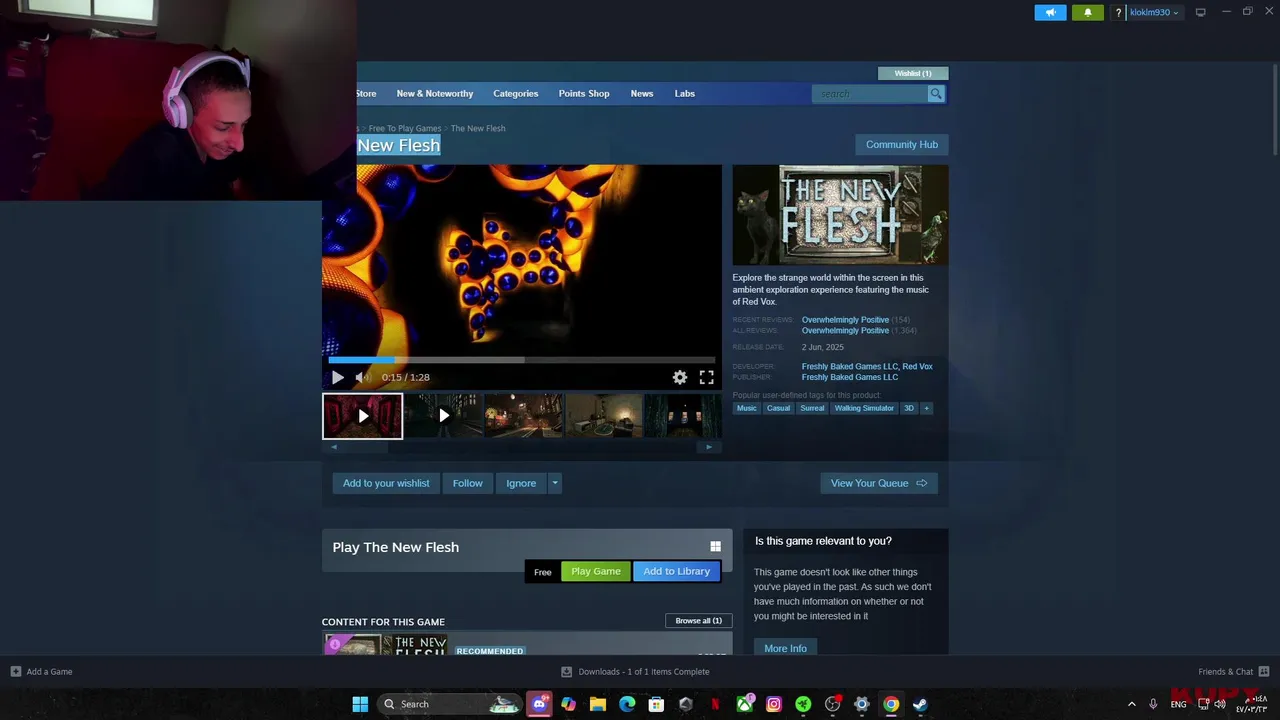Viewport: 1280px width, 720px height.
Task: Open Chrome from the taskbar
Action: pos(891,704)
